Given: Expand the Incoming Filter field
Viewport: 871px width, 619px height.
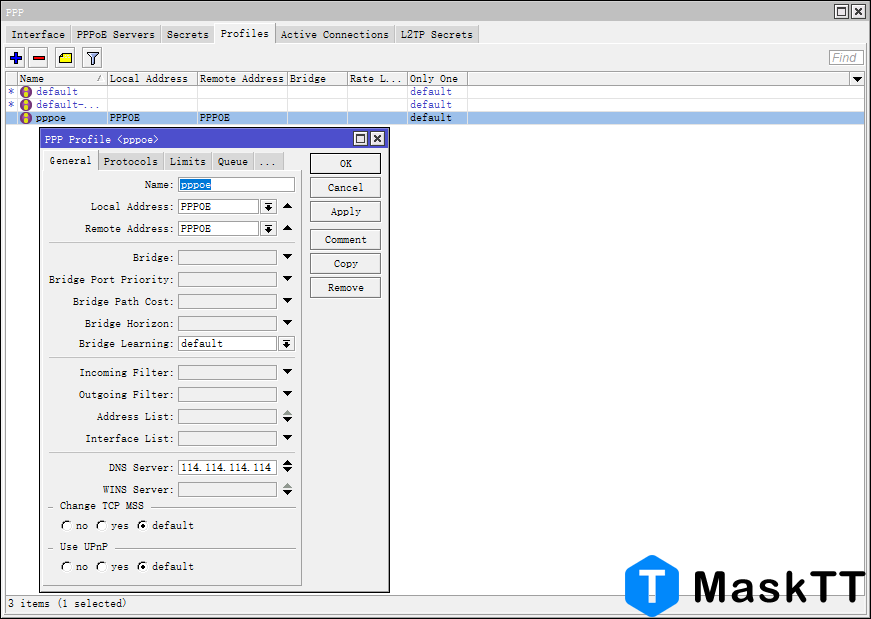Looking at the screenshot, I should (x=287, y=372).
